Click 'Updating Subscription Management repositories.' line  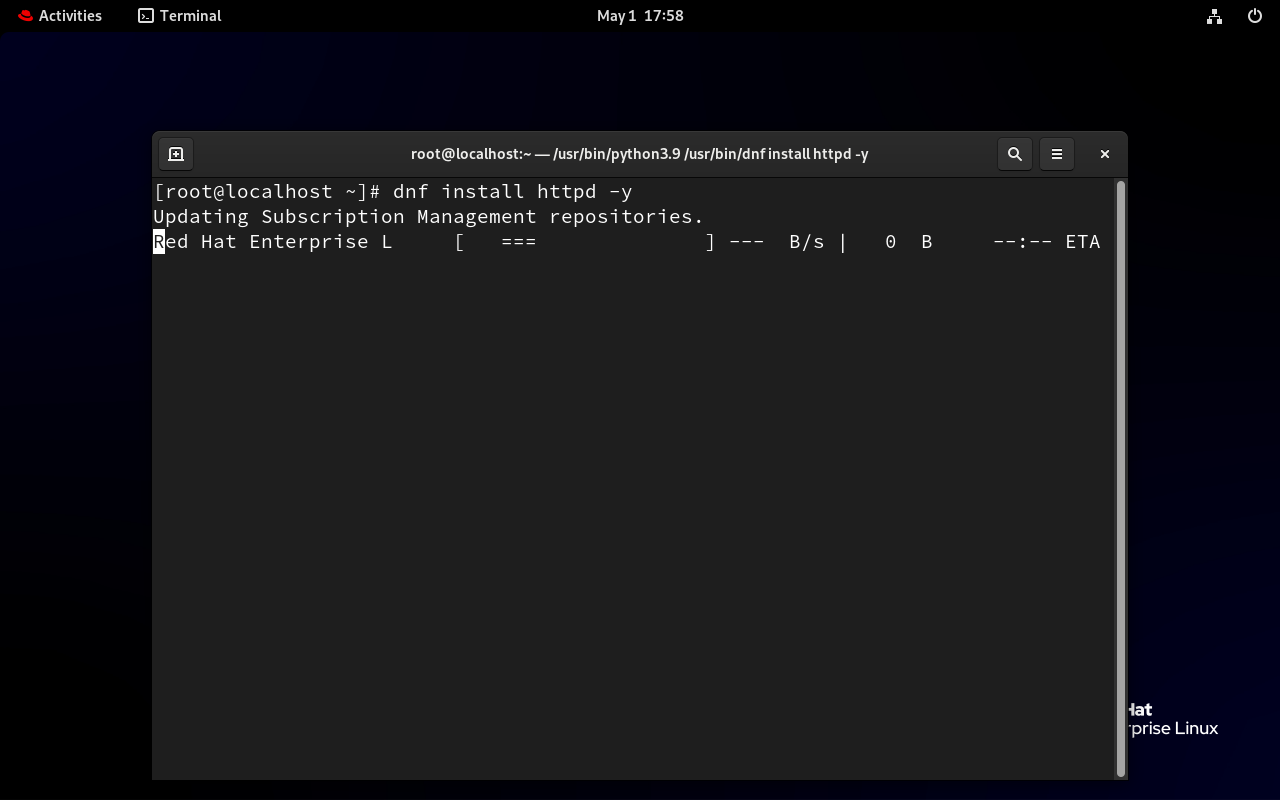(x=429, y=217)
